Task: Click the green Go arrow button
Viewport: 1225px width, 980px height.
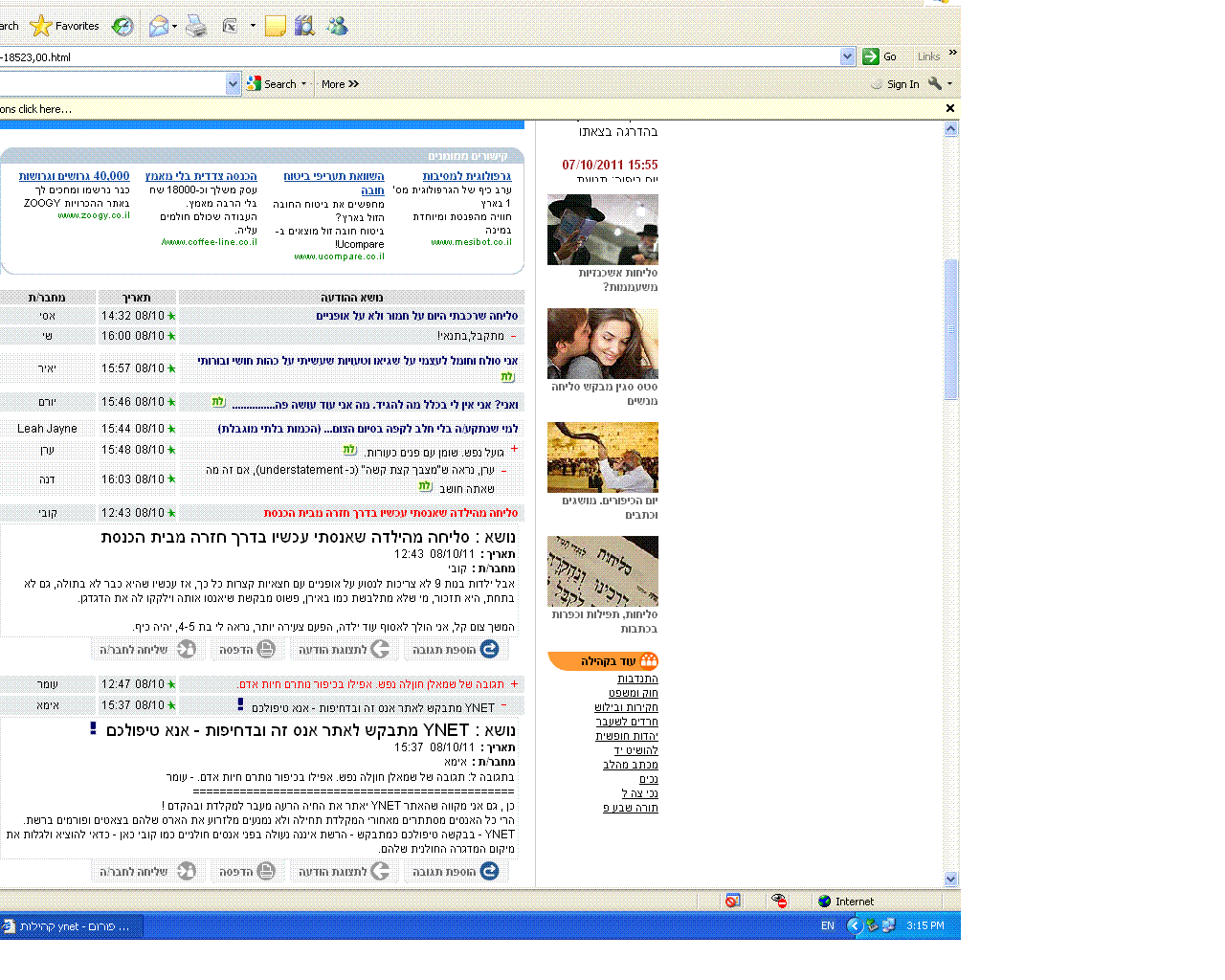Action: (x=871, y=56)
